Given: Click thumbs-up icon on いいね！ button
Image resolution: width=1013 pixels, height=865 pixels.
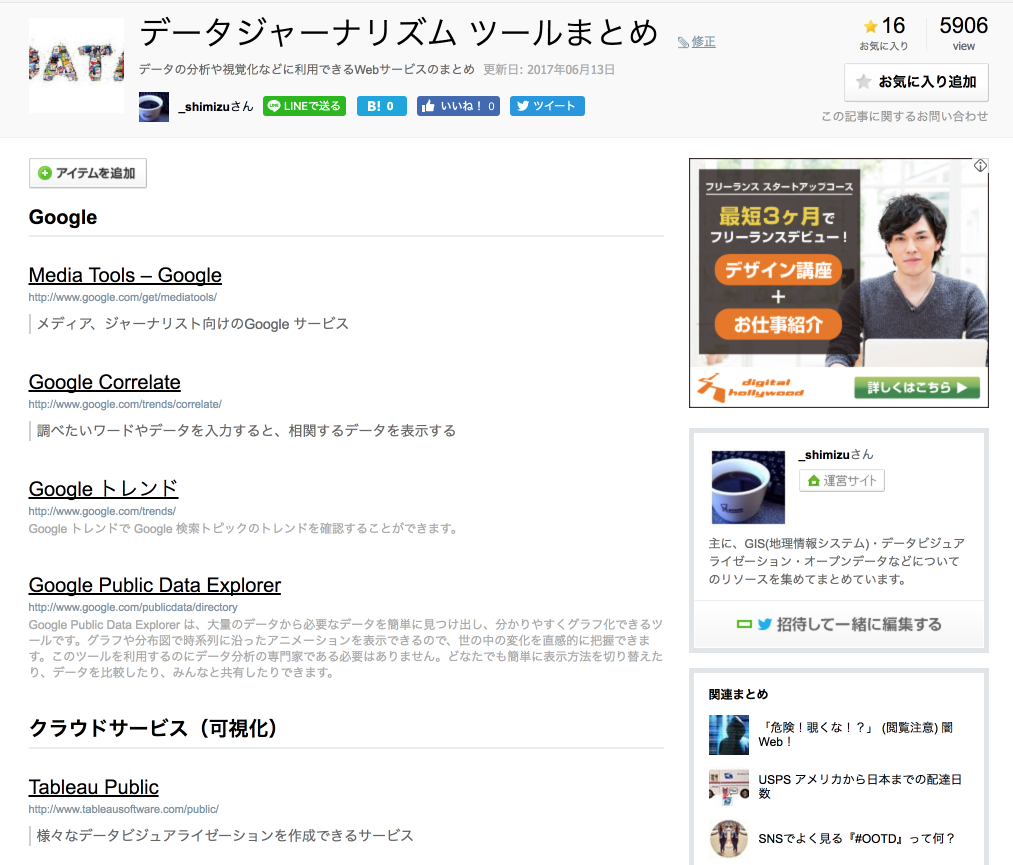Looking at the screenshot, I should (428, 106).
